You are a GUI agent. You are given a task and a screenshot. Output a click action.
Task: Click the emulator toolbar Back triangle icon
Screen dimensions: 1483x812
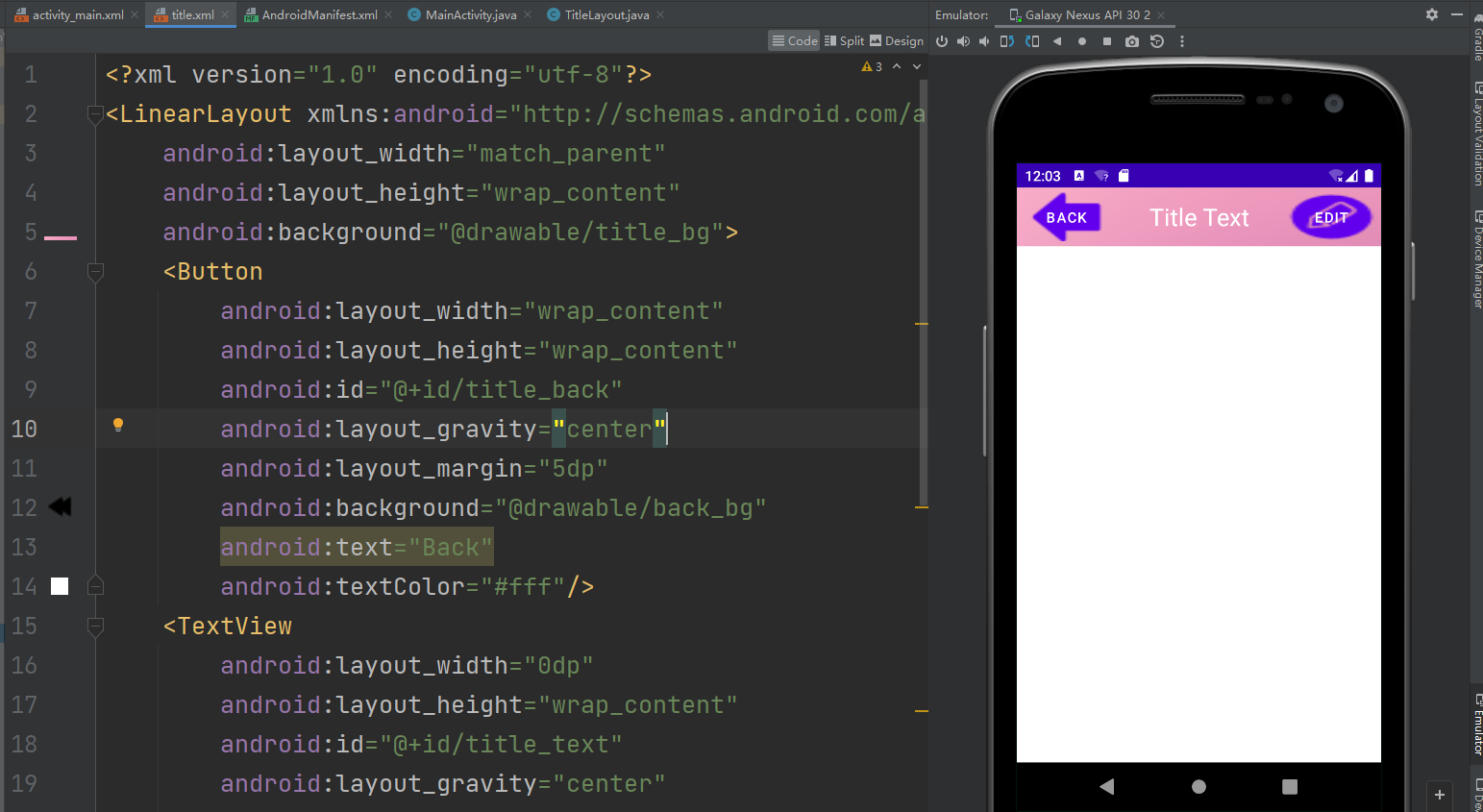(1057, 41)
